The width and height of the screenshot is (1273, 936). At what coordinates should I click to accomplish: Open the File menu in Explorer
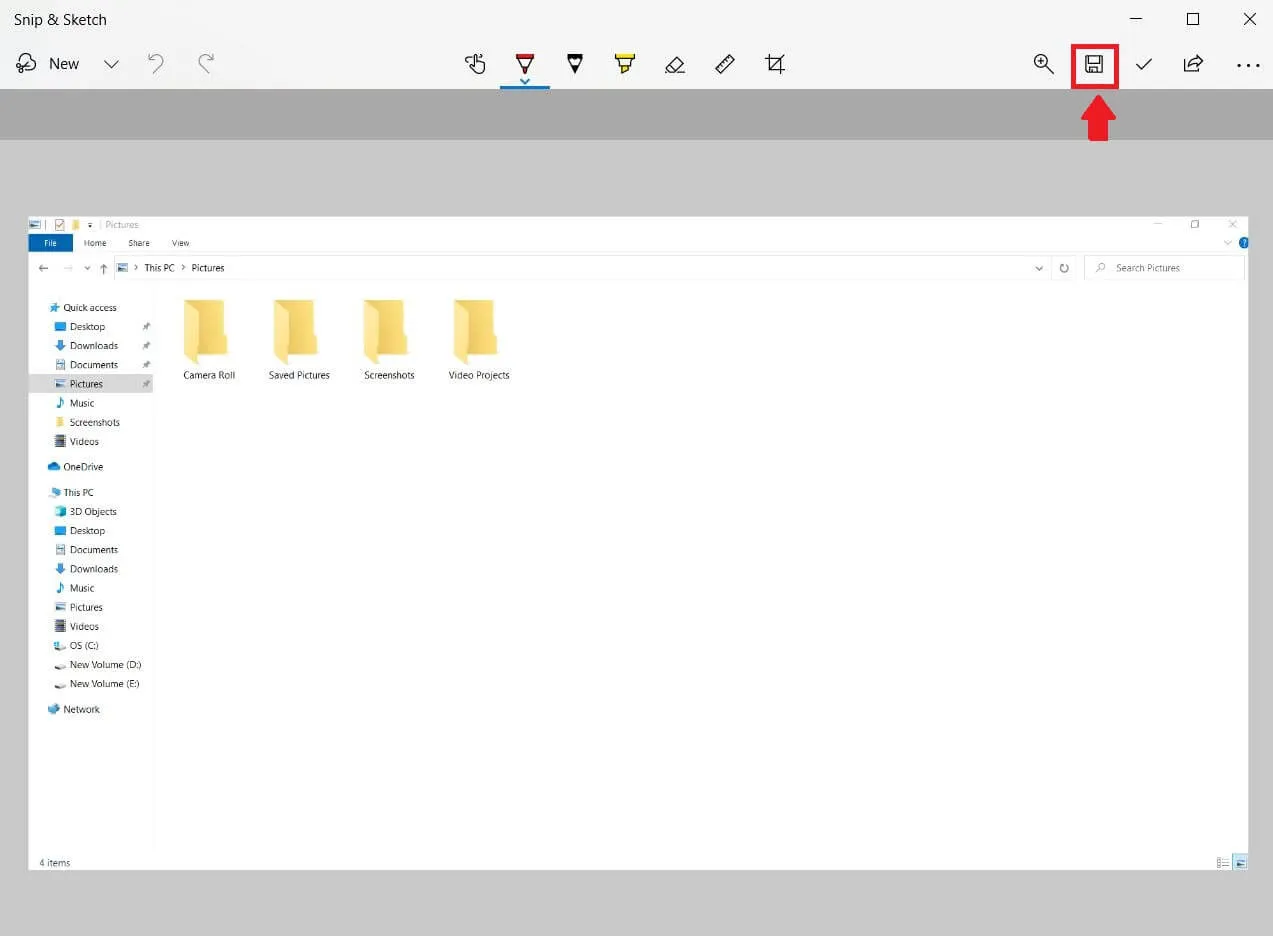(x=50, y=242)
